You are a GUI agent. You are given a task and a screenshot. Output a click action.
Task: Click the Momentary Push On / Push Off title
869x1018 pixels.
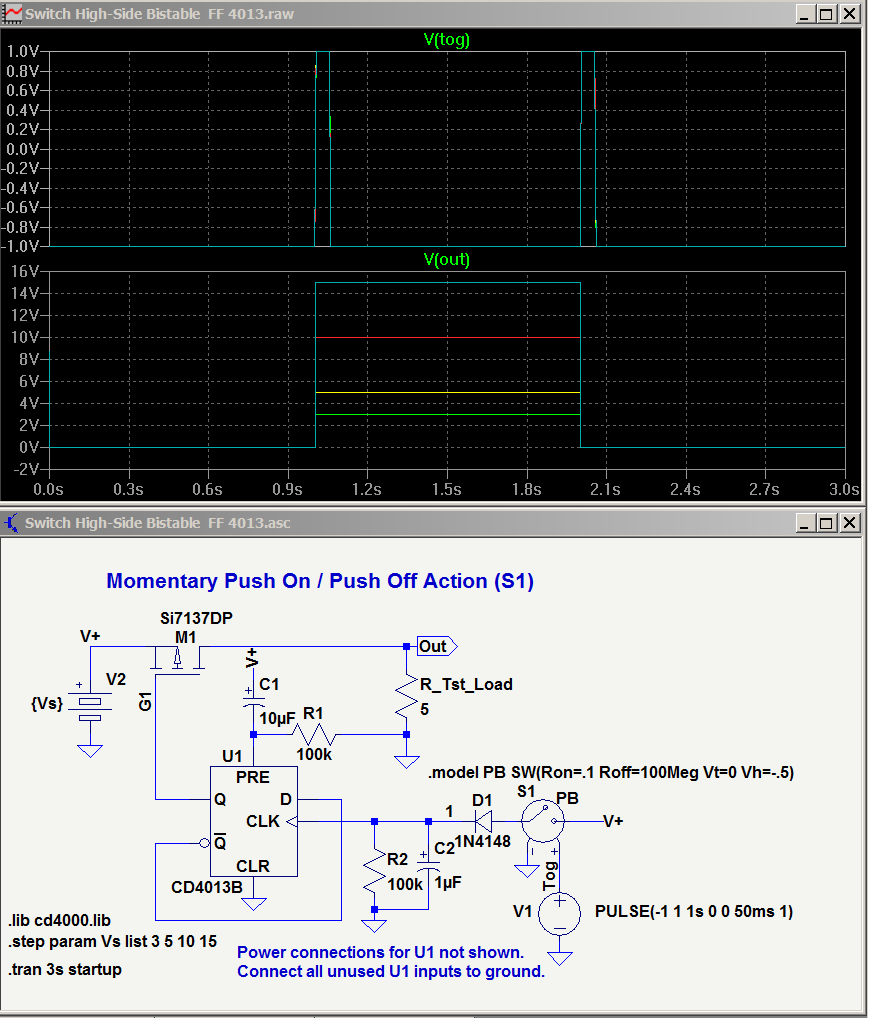320,580
